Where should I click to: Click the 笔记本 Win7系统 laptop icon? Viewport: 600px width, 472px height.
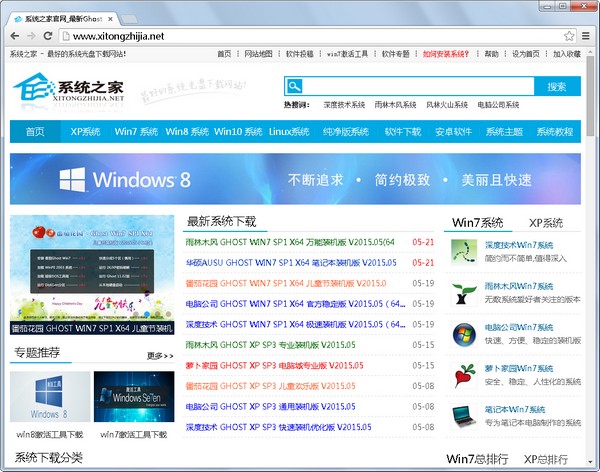[x=464, y=416]
